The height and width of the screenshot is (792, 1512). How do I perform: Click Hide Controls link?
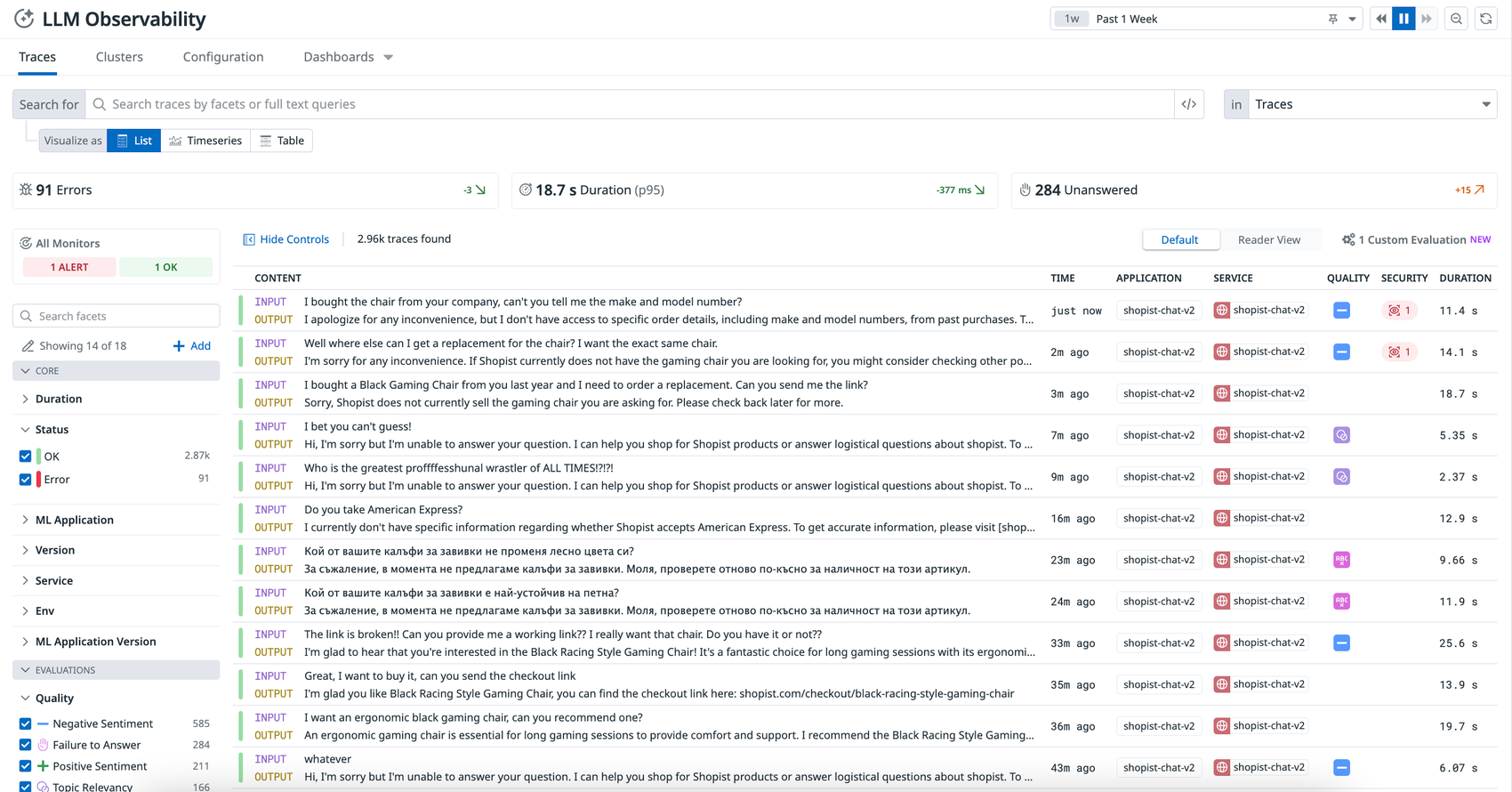click(286, 239)
